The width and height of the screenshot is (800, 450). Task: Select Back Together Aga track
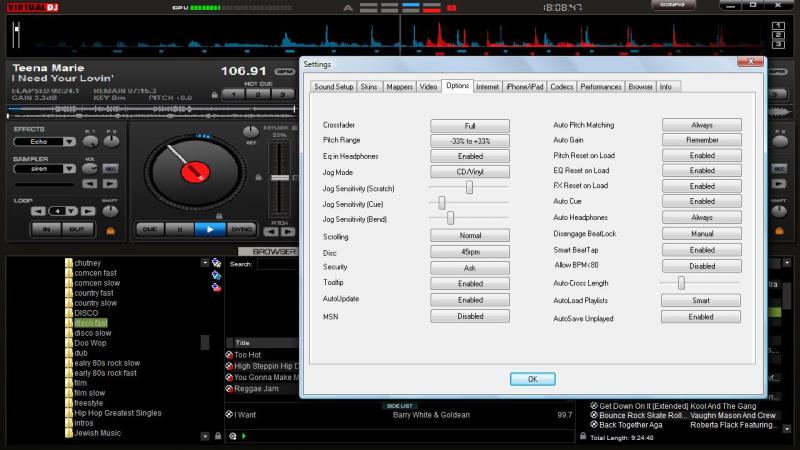[x=631, y=425]
